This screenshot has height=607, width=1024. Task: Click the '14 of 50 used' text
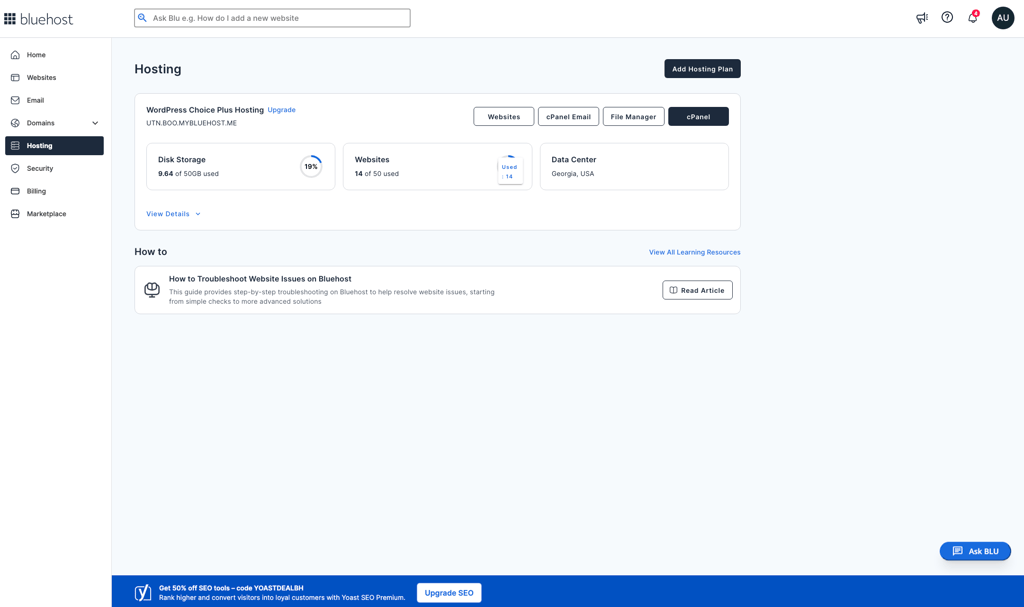point(376,174)
